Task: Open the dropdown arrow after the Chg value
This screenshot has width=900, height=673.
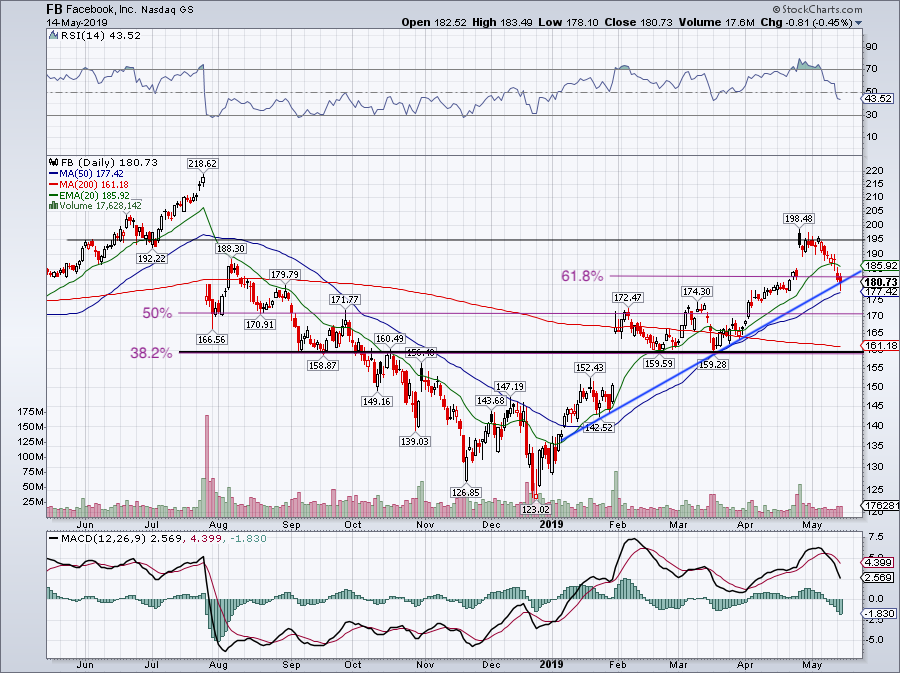Action: (x=859, y=23)
